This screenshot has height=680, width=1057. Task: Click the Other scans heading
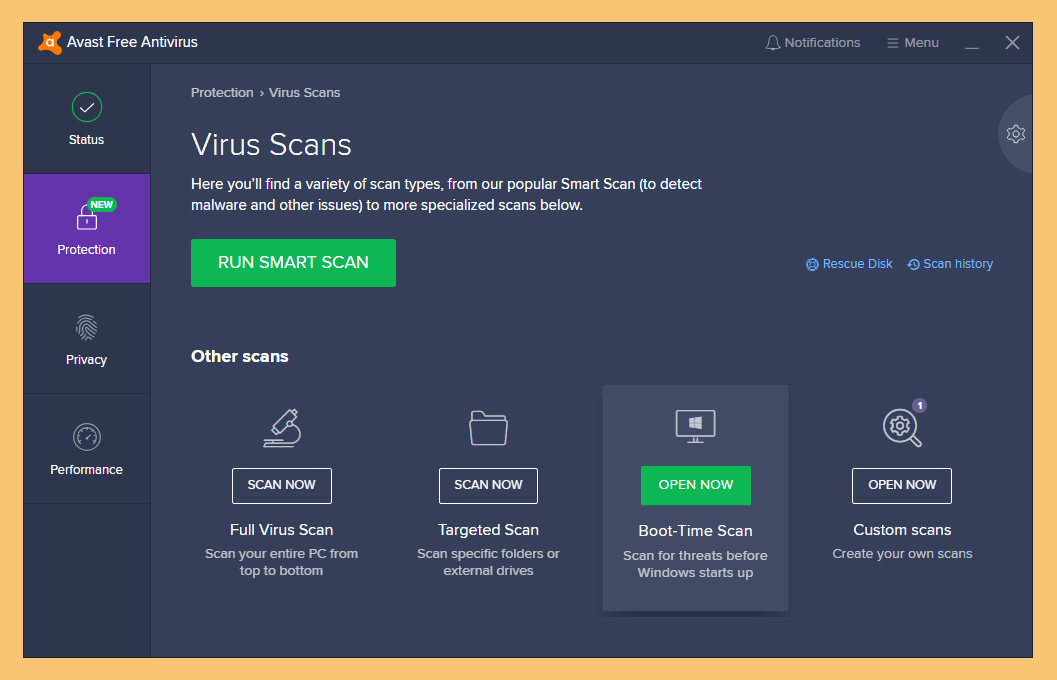click(239, 357)
